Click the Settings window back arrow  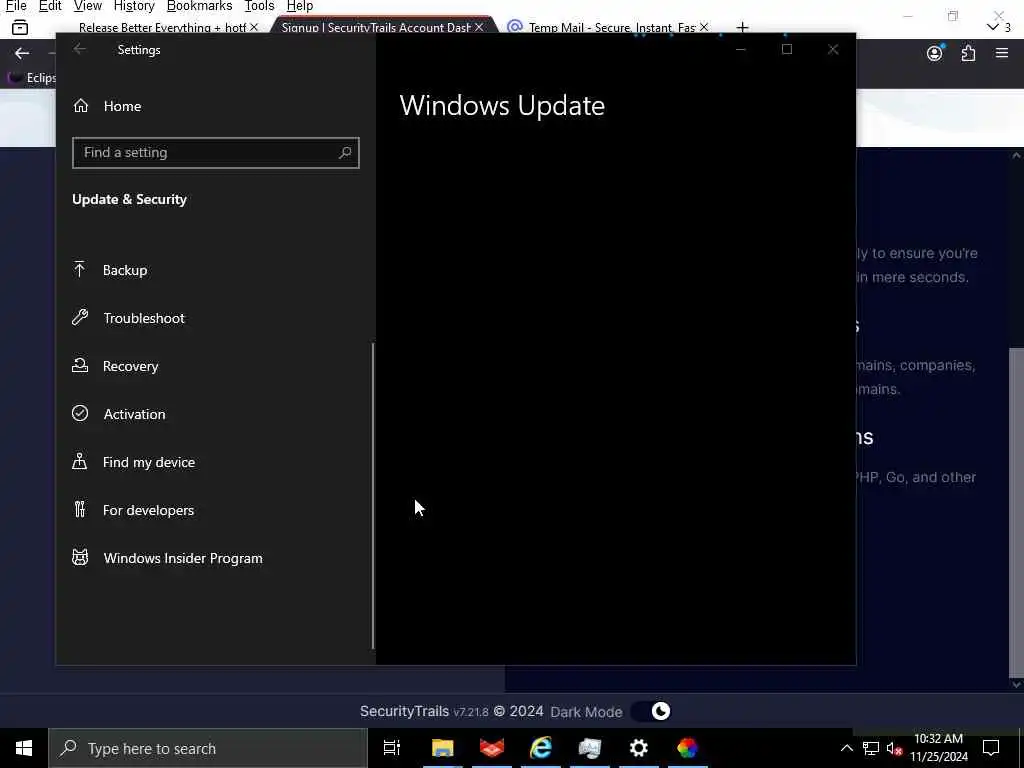tap(80, 50)
